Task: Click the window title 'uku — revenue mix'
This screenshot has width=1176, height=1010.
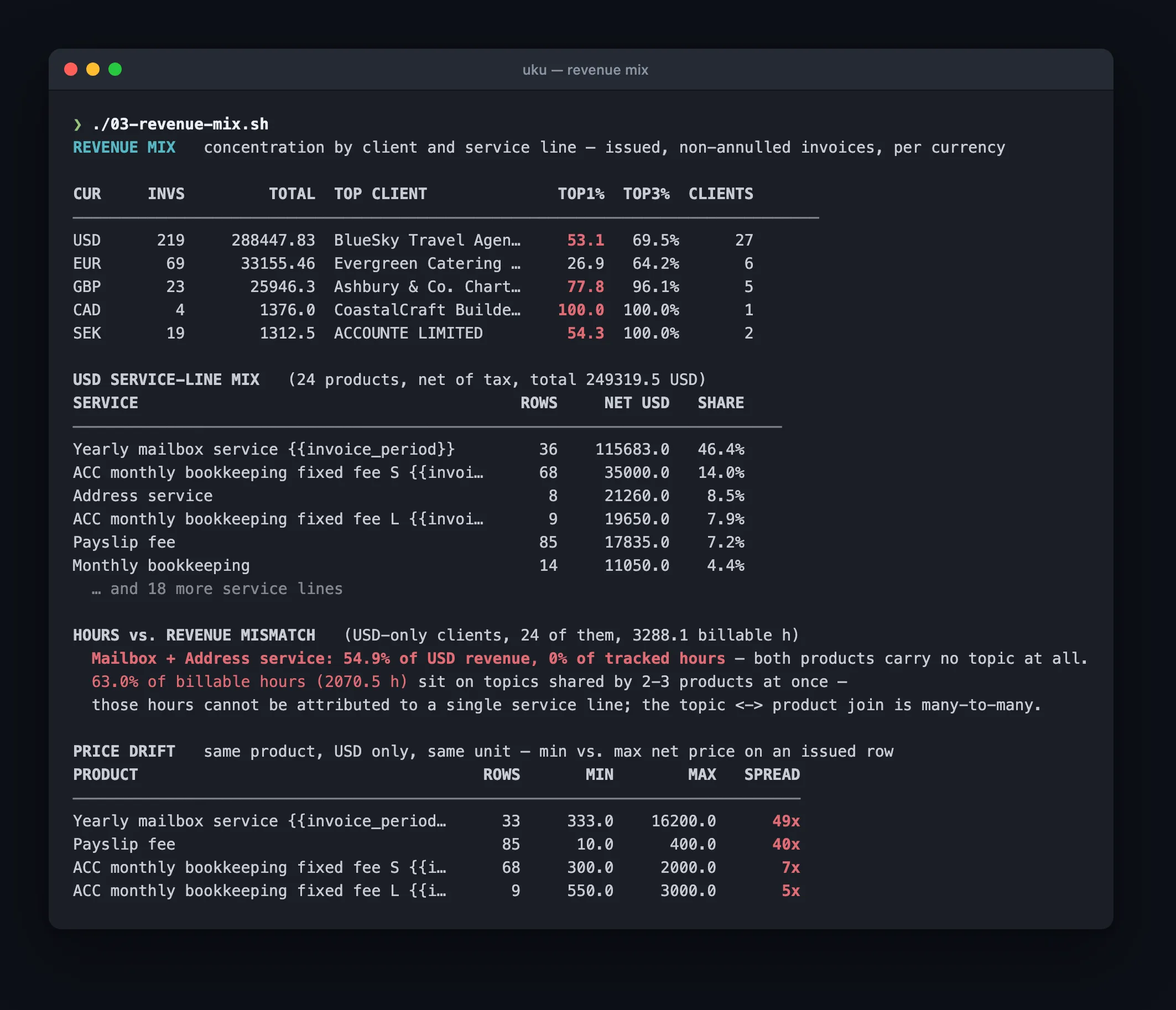Action: coord(585,70)
